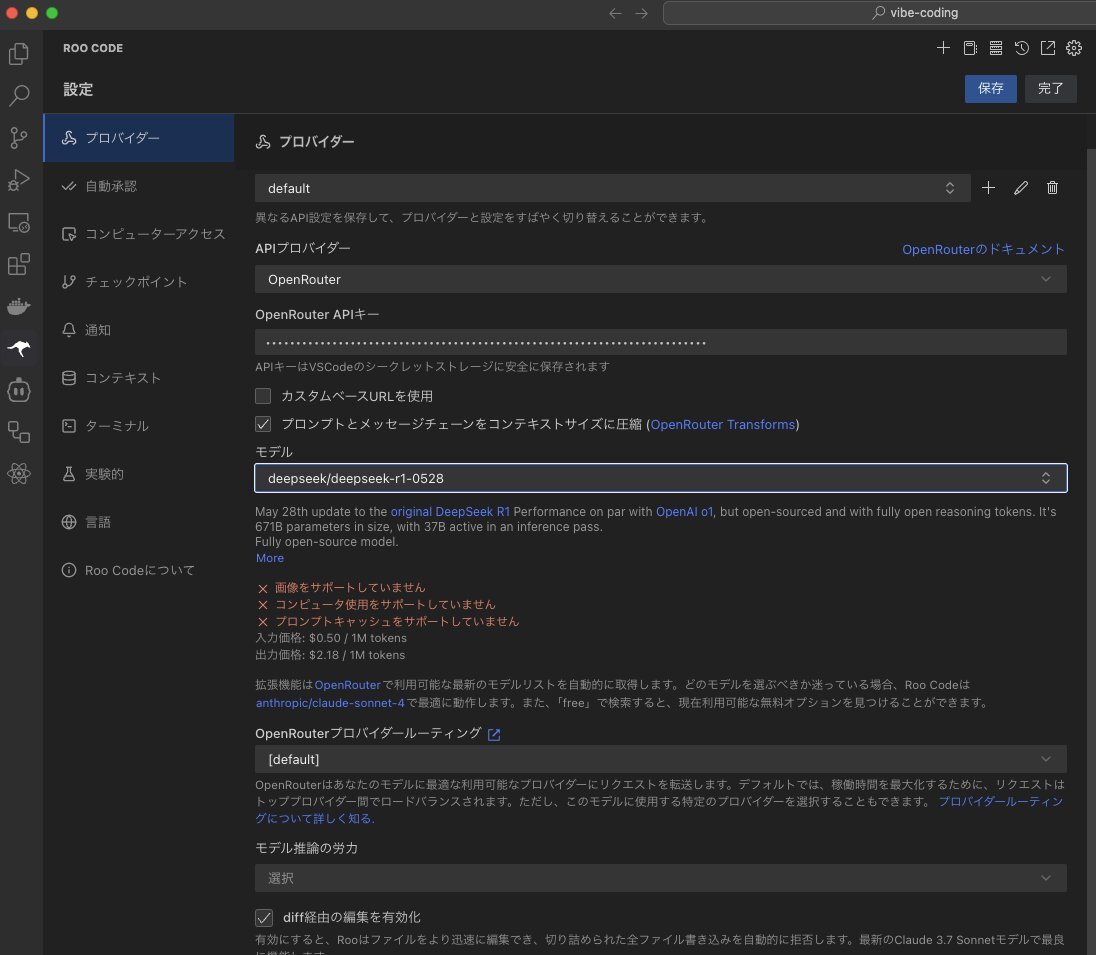Open MCP servers icon in Roo Code header
The height and width of the screenshot is (955, 1096).
[x=995, y=48]
